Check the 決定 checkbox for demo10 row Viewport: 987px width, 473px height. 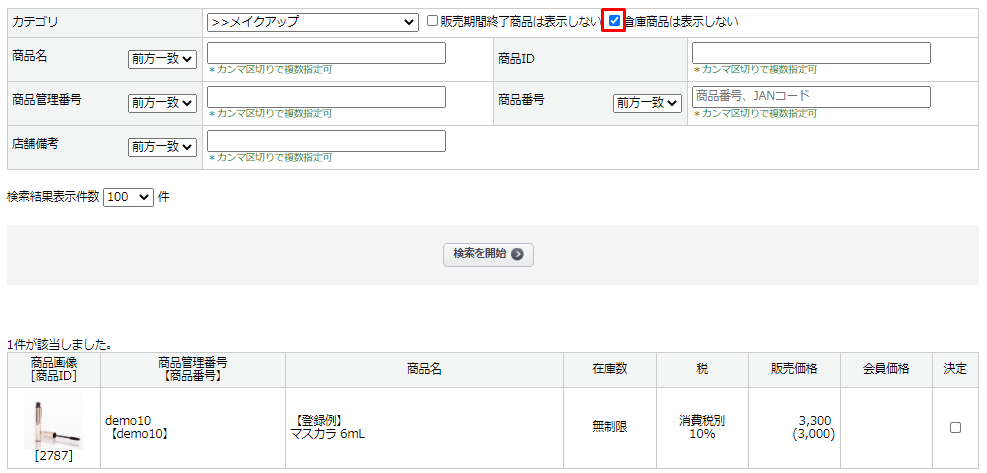(956, 427)
